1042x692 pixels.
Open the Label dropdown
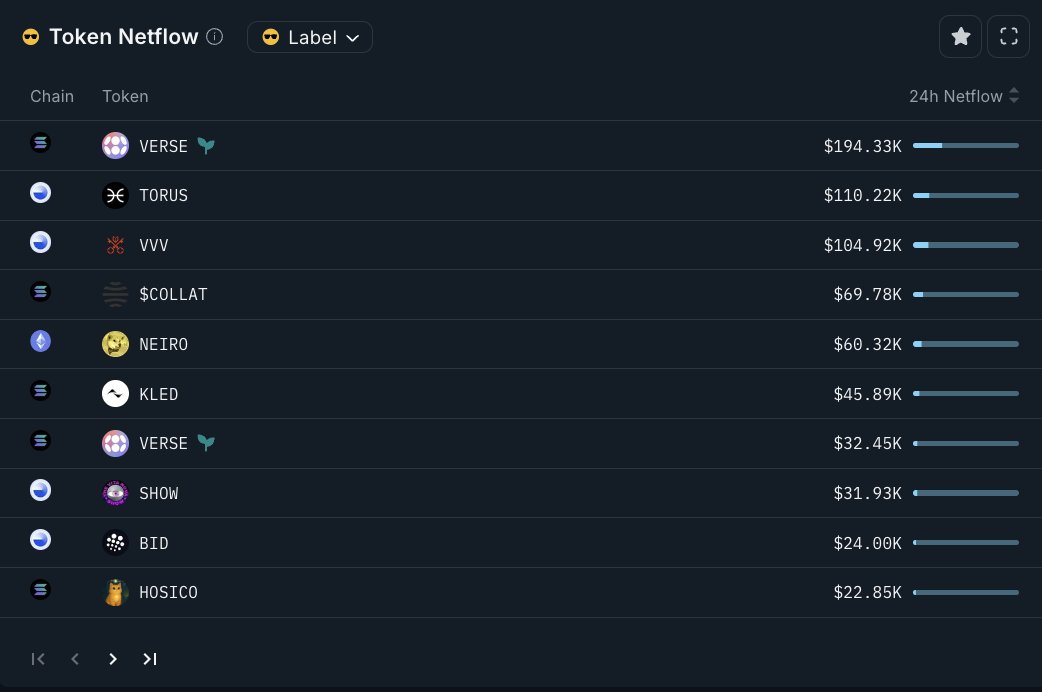click(x=310, y=37)
